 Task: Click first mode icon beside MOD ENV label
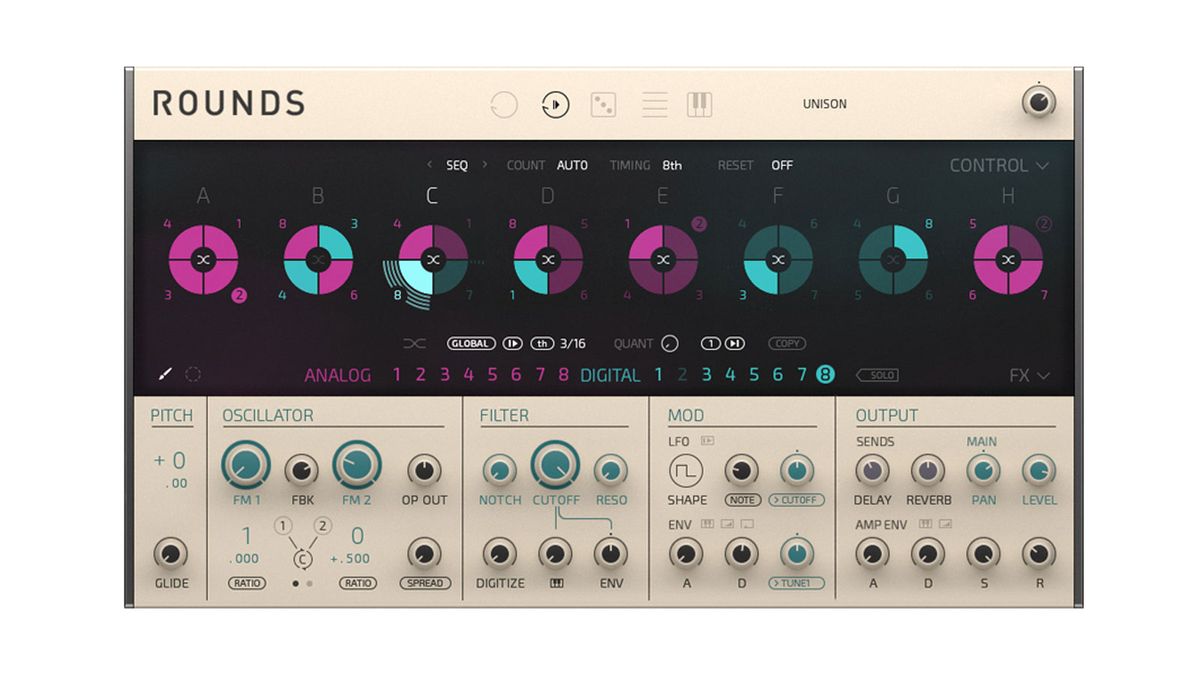[707, 524]
